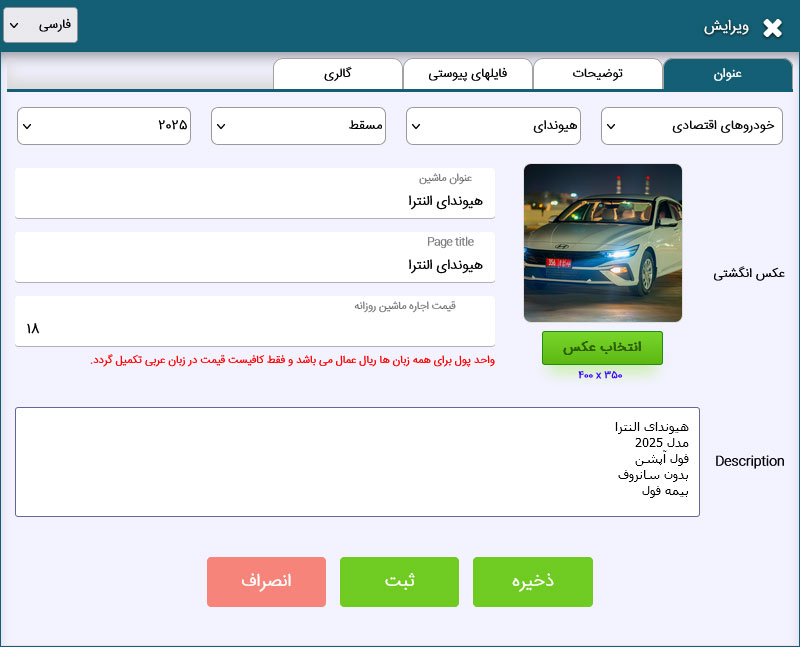Click the انتخاب عکس button
This screenshot has width=800, height=647.
(603, 348)
